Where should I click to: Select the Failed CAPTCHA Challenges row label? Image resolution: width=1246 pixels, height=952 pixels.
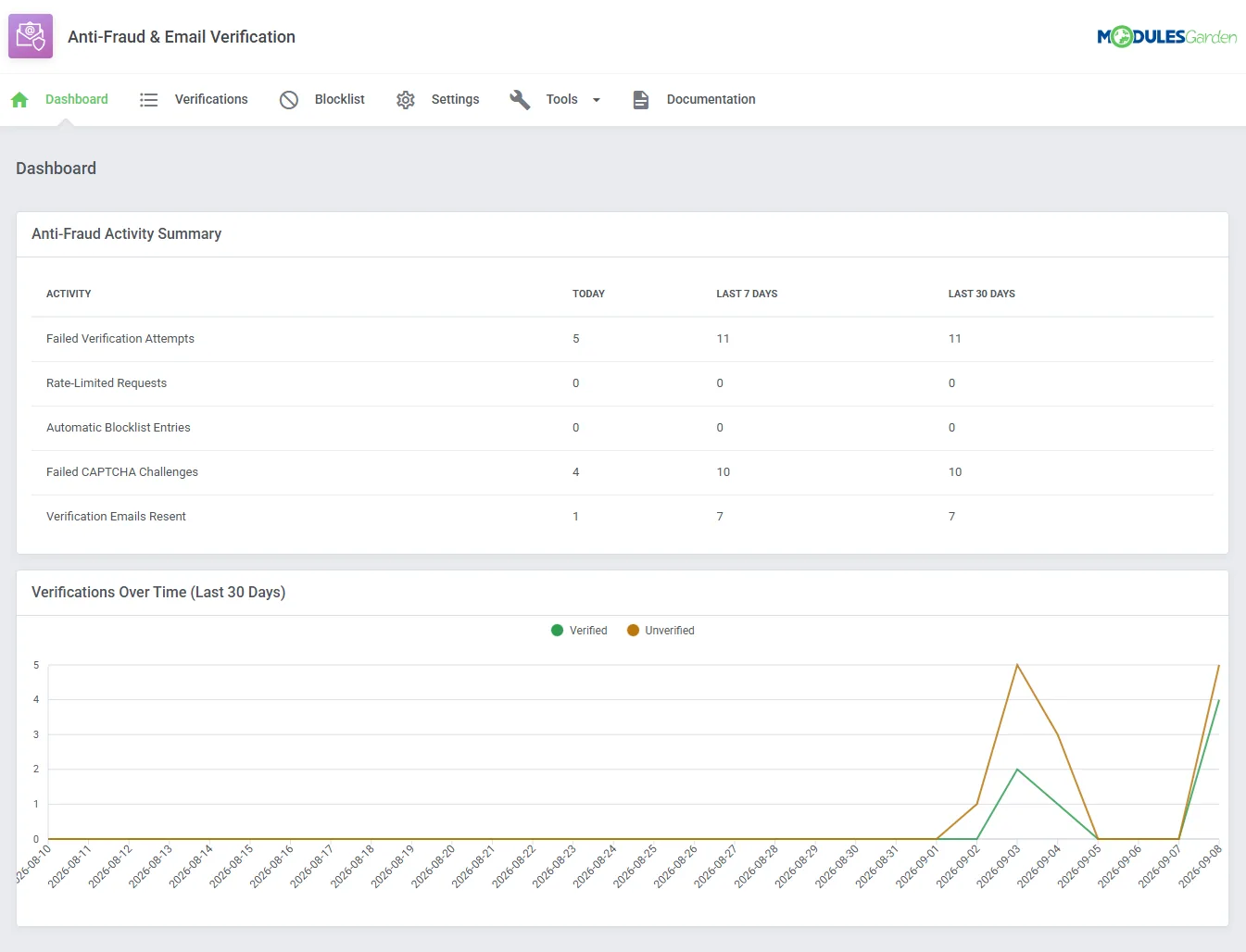click(x=122, y=472)
